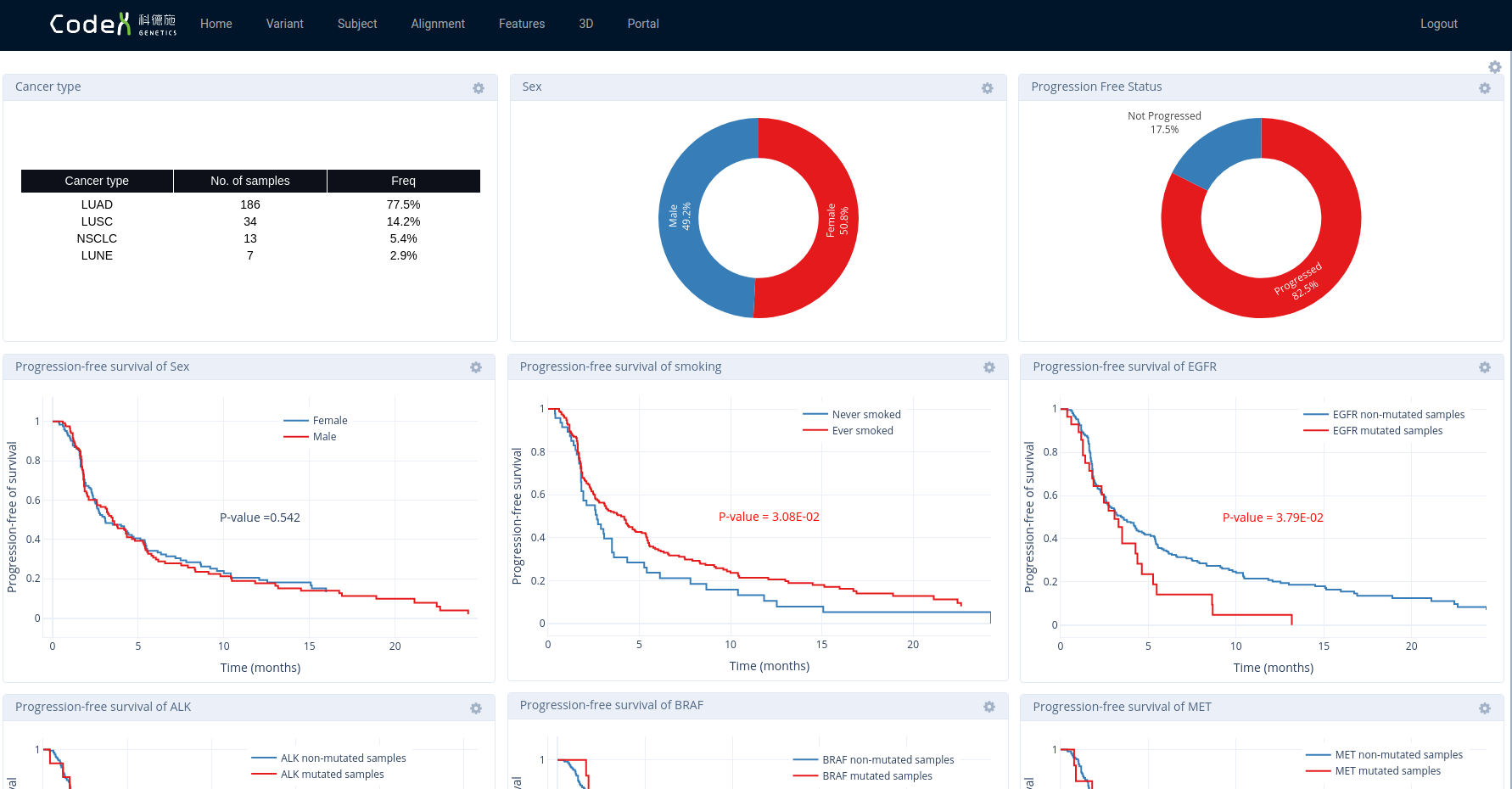Click the Codex Genetics logo
This screenshot has height=789, width=1512.
pyautogui.click(x=113, y=24)
